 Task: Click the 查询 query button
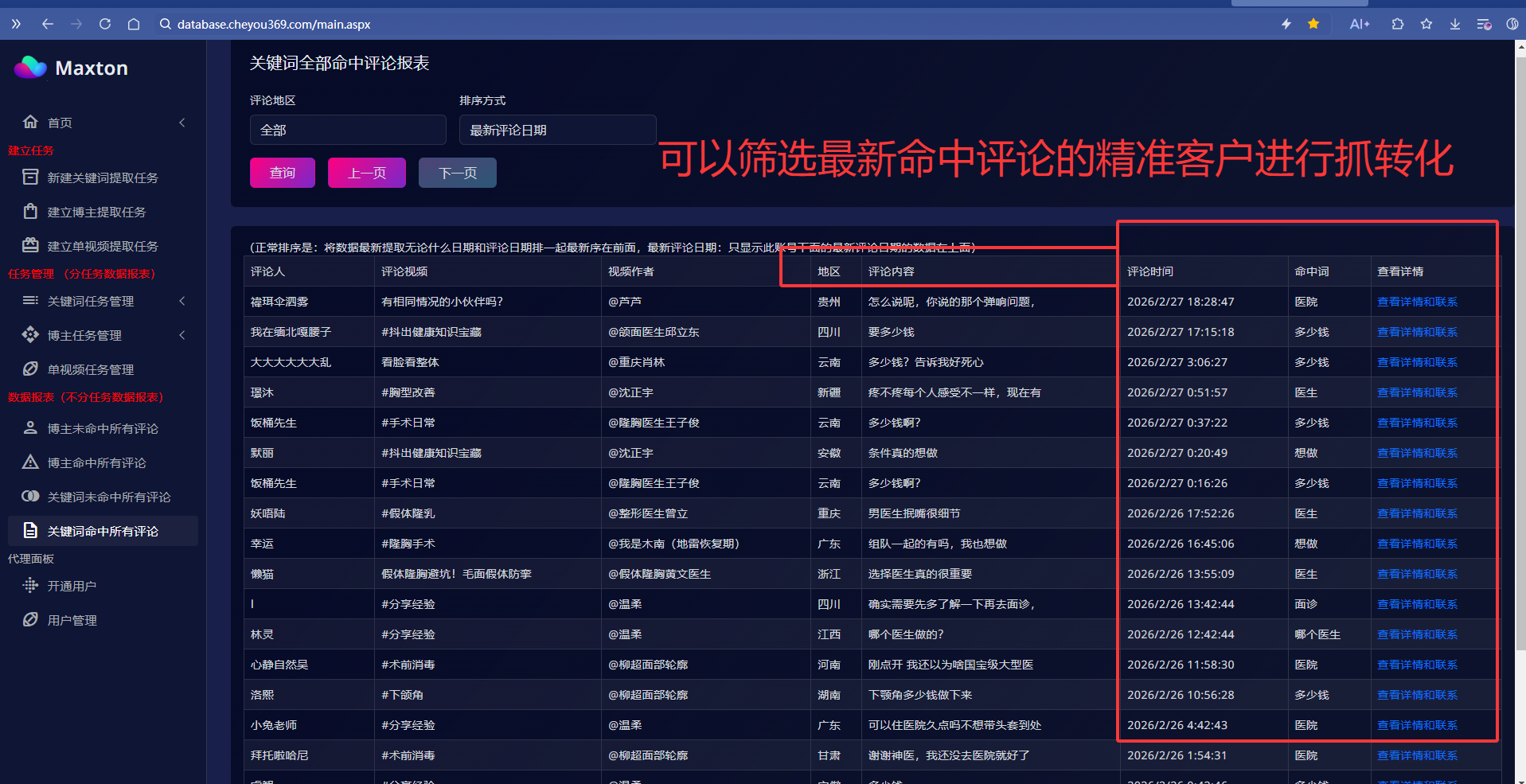282,172
